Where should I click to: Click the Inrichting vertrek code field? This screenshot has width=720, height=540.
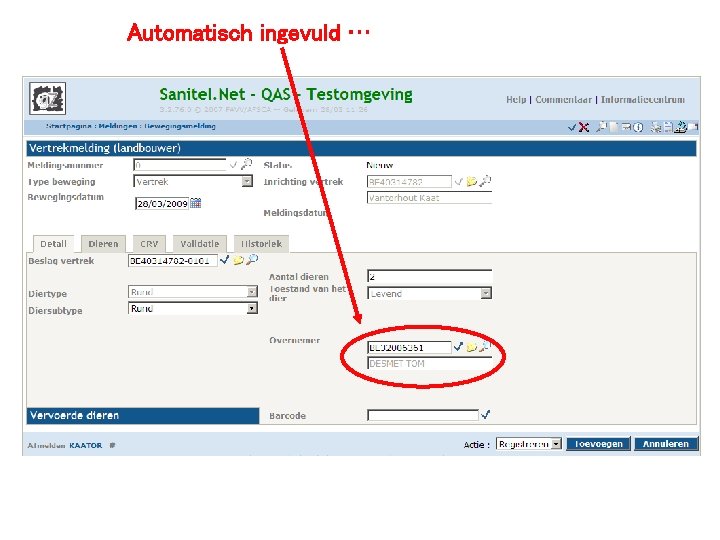(409, 182)
